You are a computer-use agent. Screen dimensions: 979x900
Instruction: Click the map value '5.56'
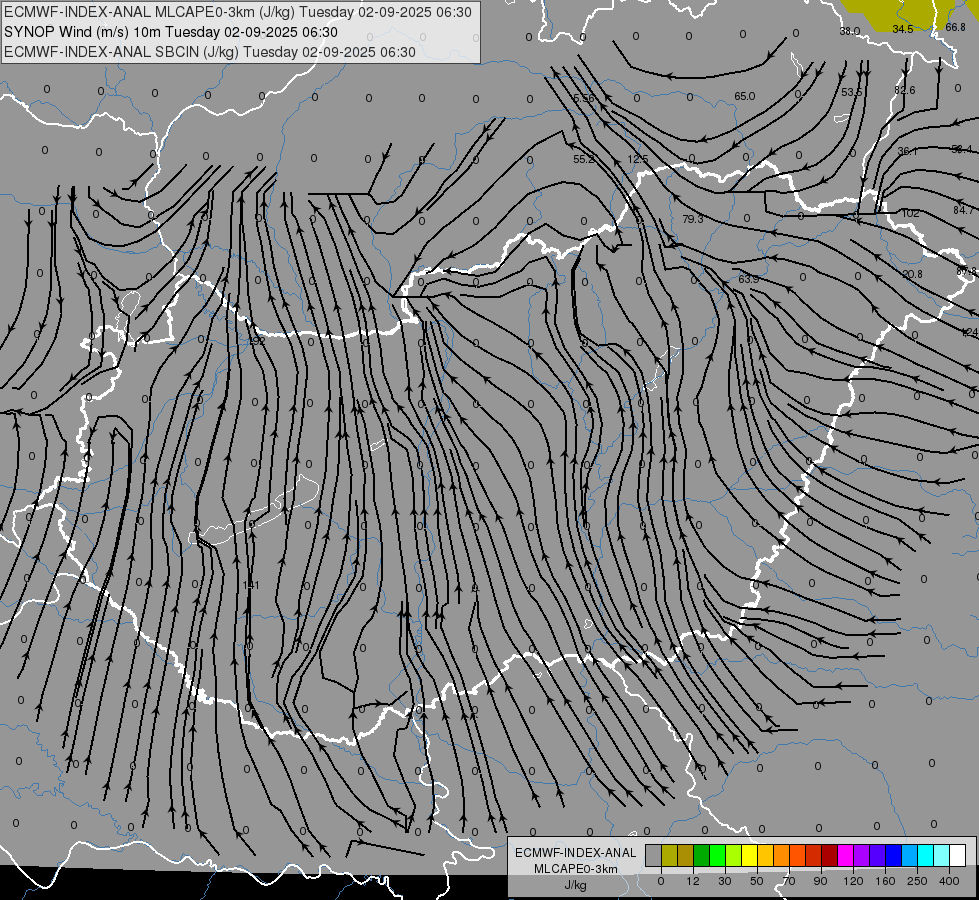(x=584, y=99)
